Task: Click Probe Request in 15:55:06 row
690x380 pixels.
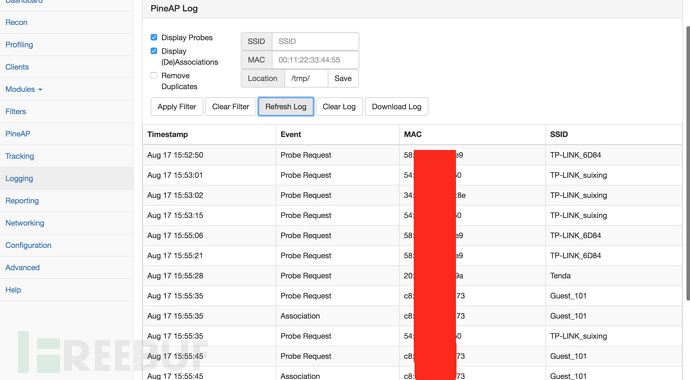Action: pos(306,235)
